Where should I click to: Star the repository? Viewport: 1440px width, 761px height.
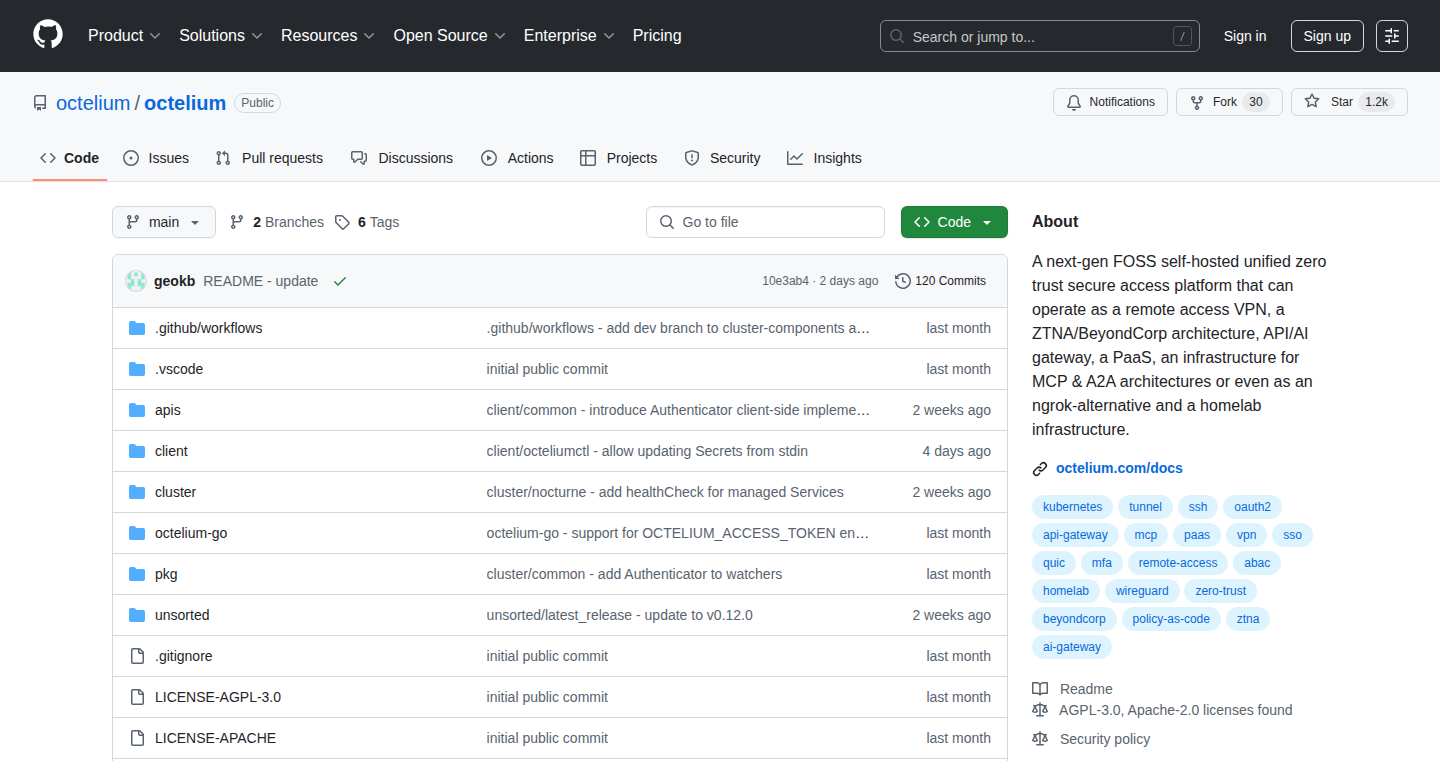click(x=1349, y=102)
